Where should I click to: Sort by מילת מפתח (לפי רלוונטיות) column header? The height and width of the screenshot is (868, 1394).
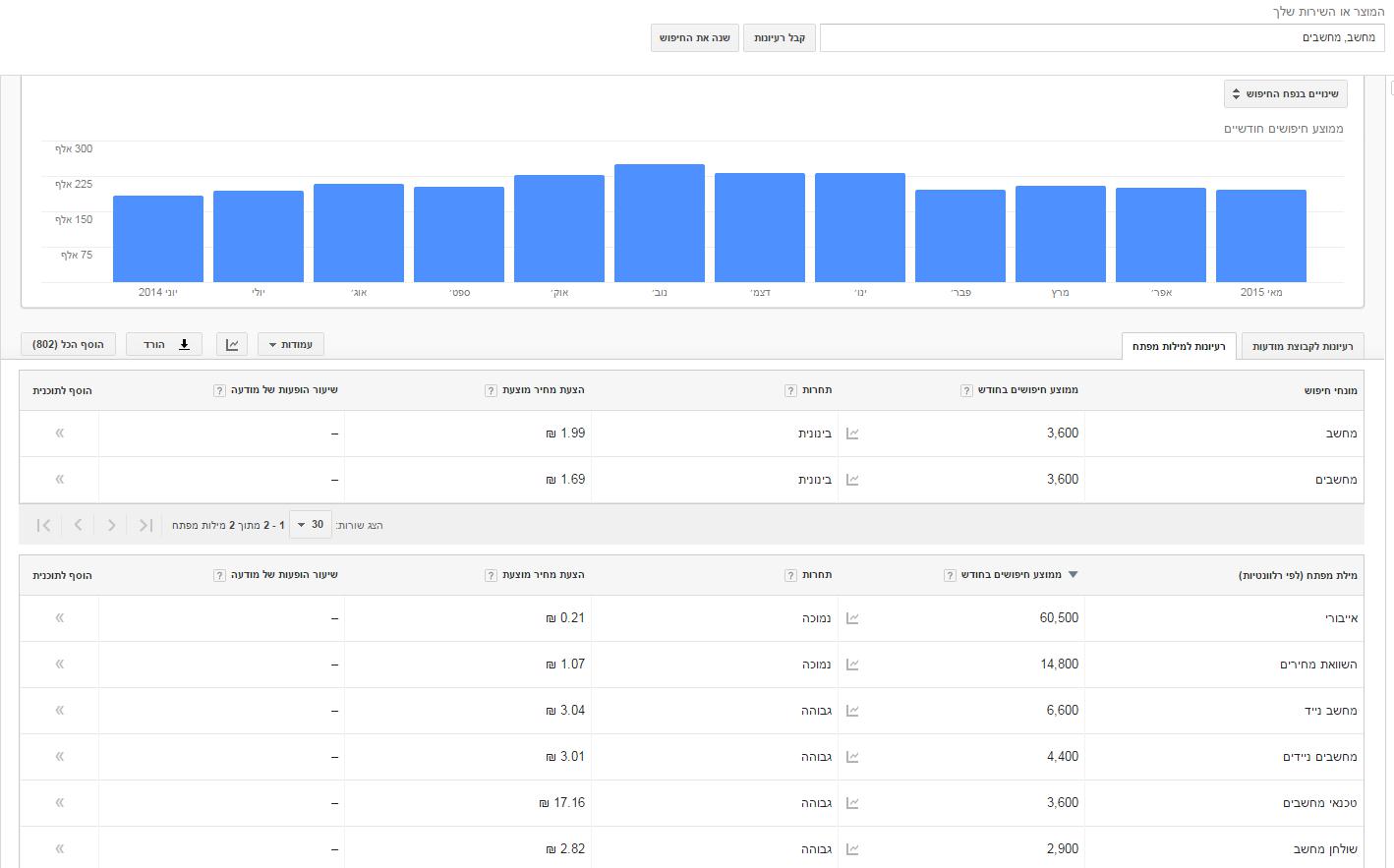pyautogui.click(x=1298, y=575)
